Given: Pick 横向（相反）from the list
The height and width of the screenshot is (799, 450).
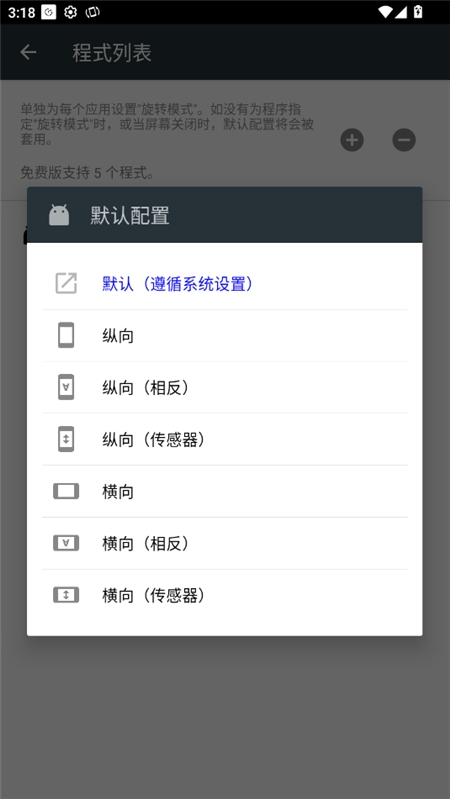Looking at the screenshot, I should pos(225,544).
